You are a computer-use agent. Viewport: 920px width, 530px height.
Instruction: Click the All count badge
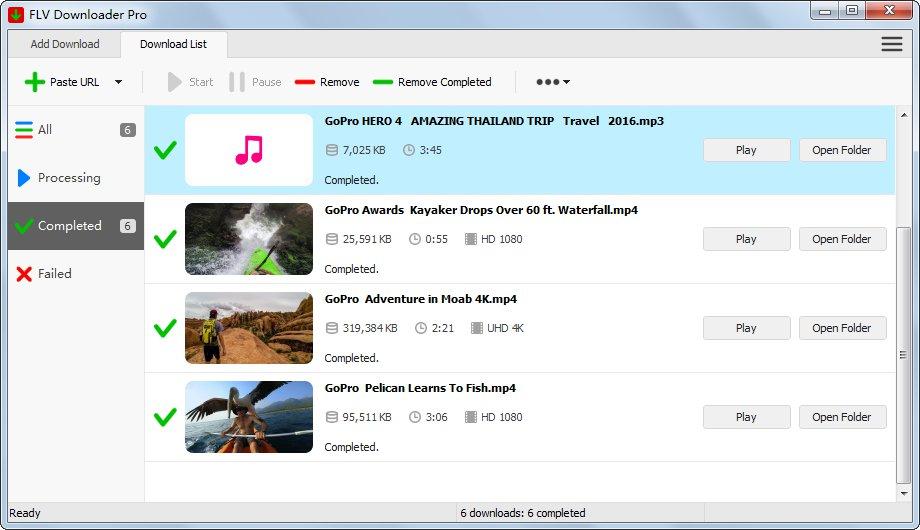click(x=128, y=130)
